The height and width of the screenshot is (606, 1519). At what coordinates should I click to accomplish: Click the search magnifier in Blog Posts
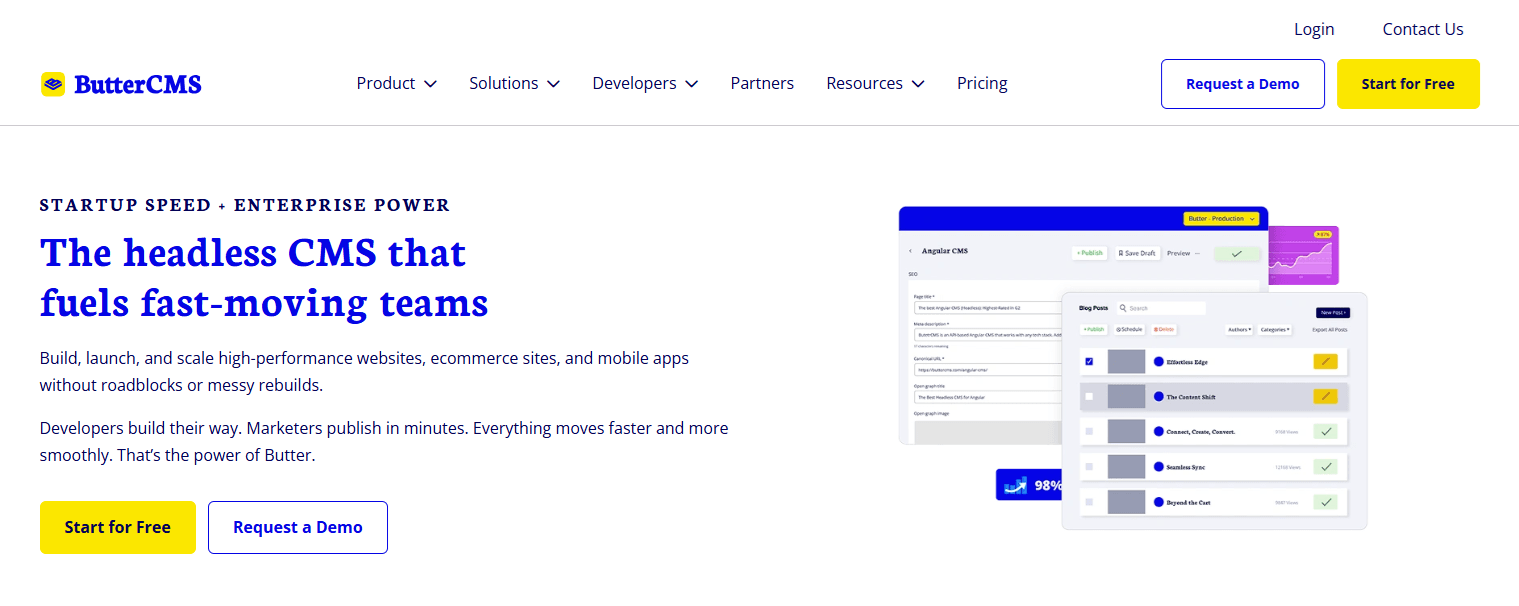point(1122,307)
